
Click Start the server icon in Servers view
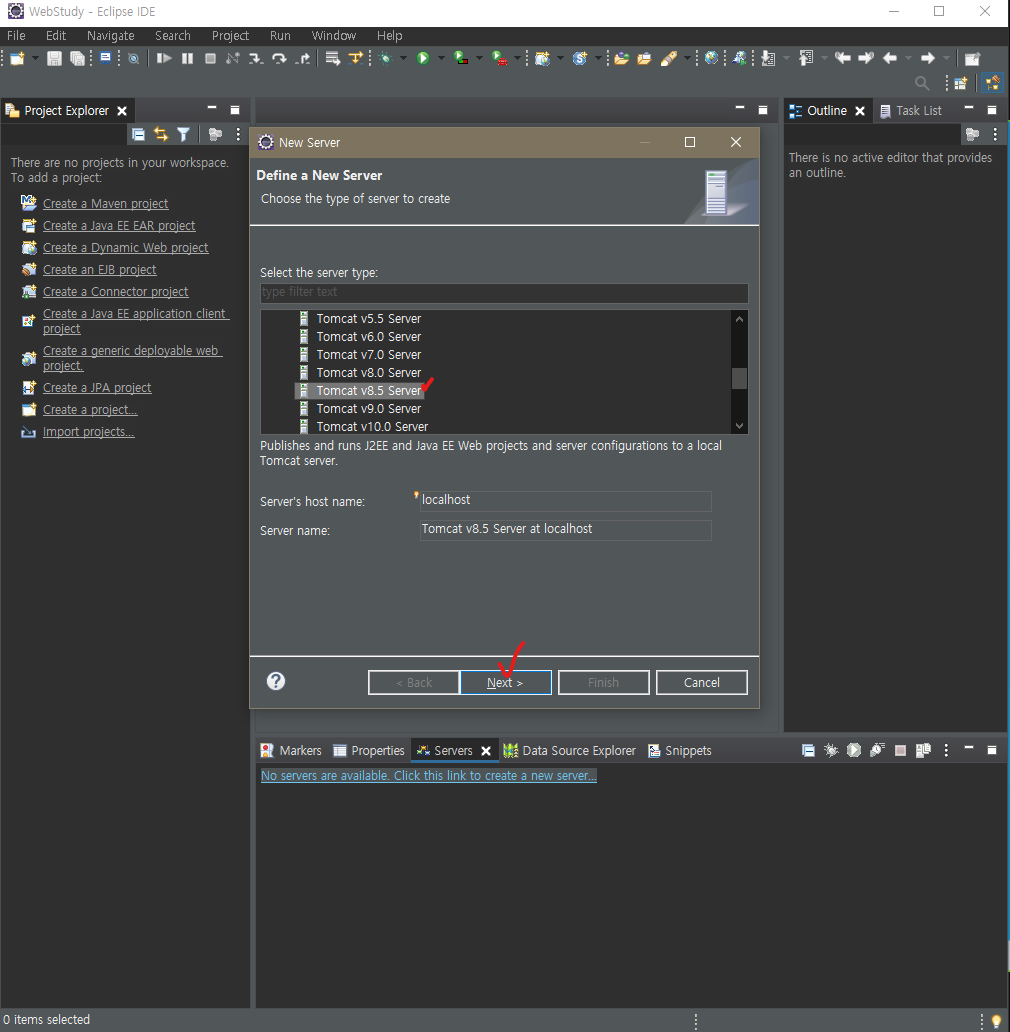(854, 750)
